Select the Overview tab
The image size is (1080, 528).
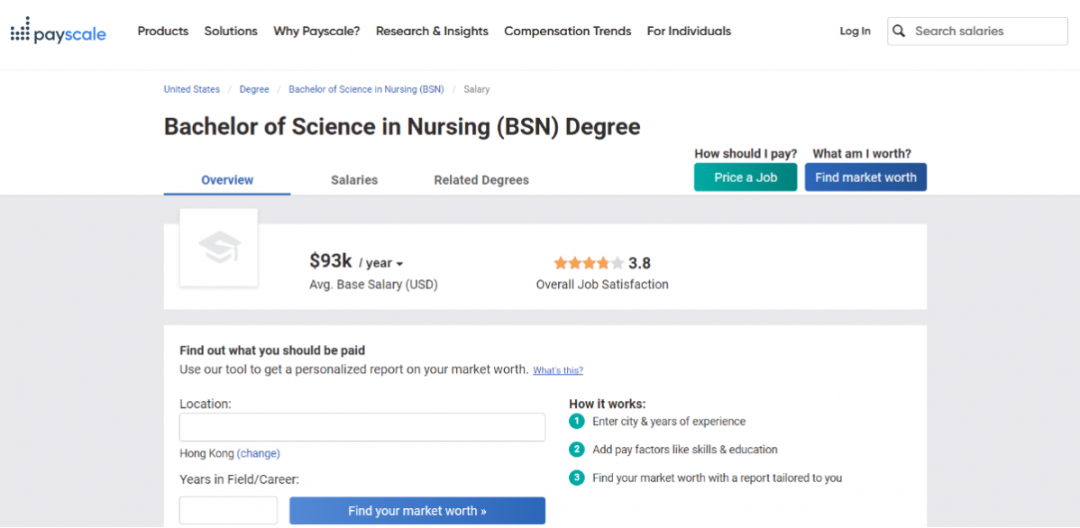pyautogui.click(x=227, y=180)
